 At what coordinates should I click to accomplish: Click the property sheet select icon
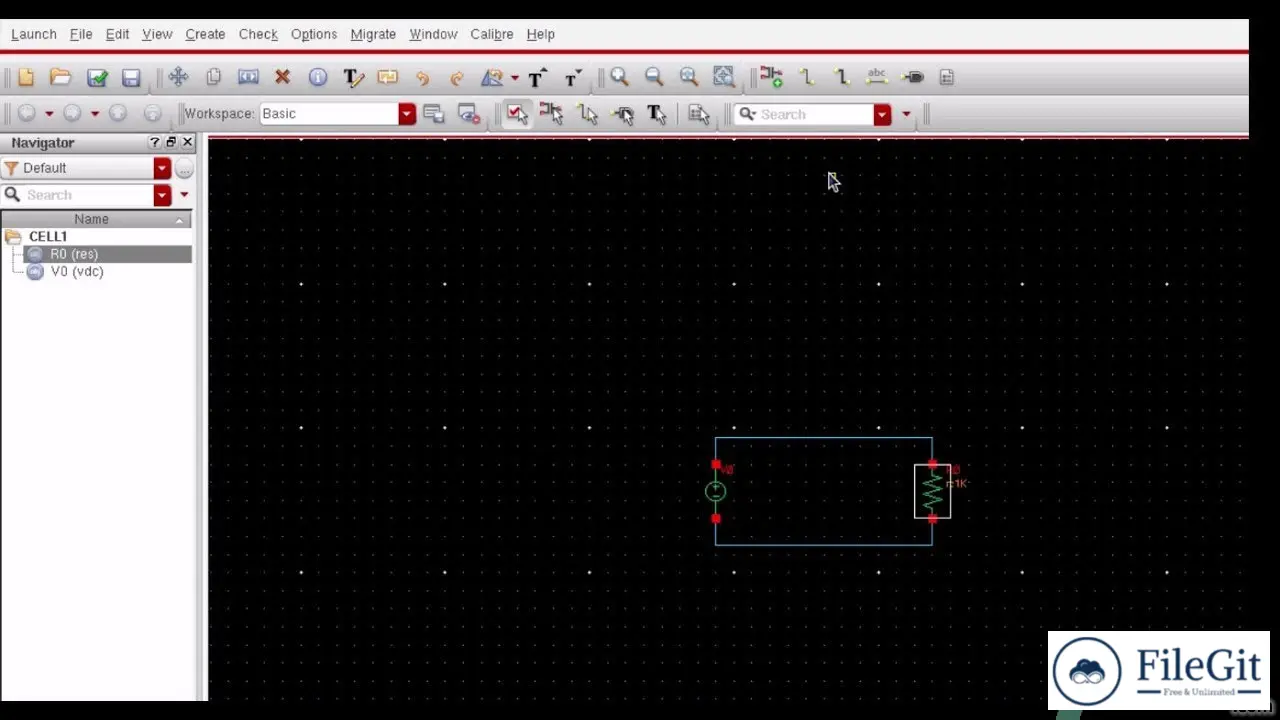pos(699,114)
